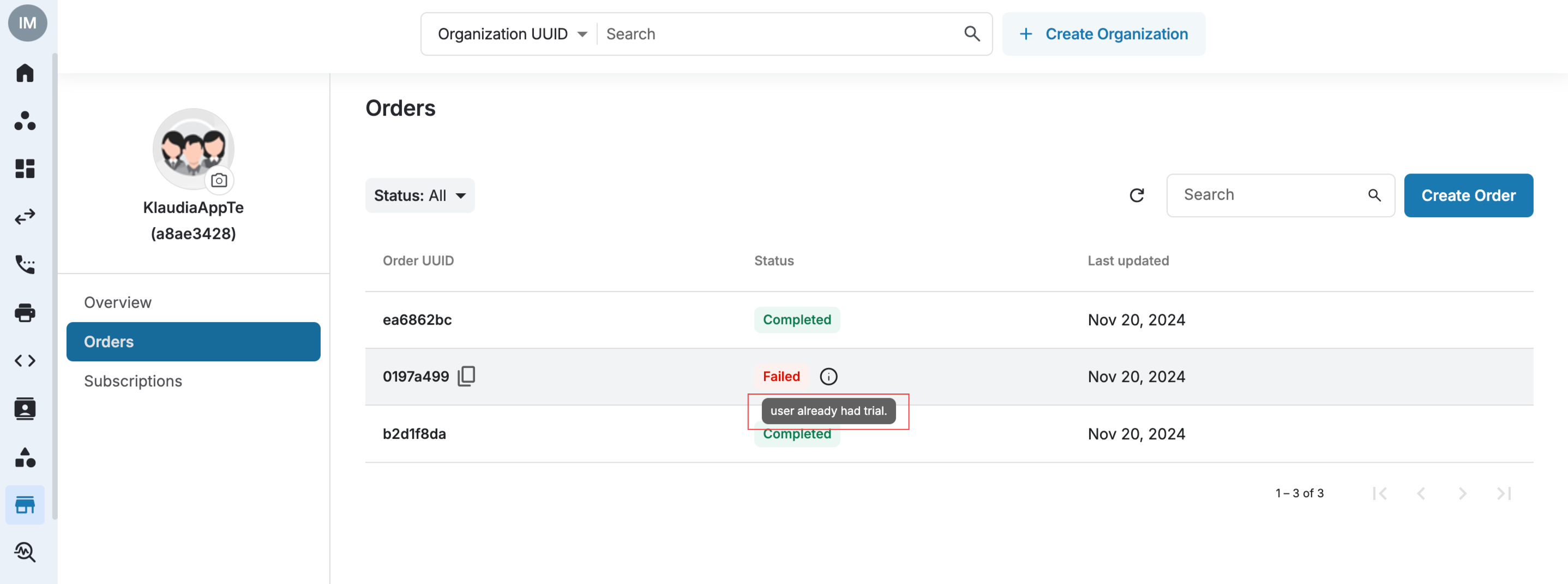Click the organization name KlaudiaAppTe
Screen dimensions: 1568x584
pos(194,207)
